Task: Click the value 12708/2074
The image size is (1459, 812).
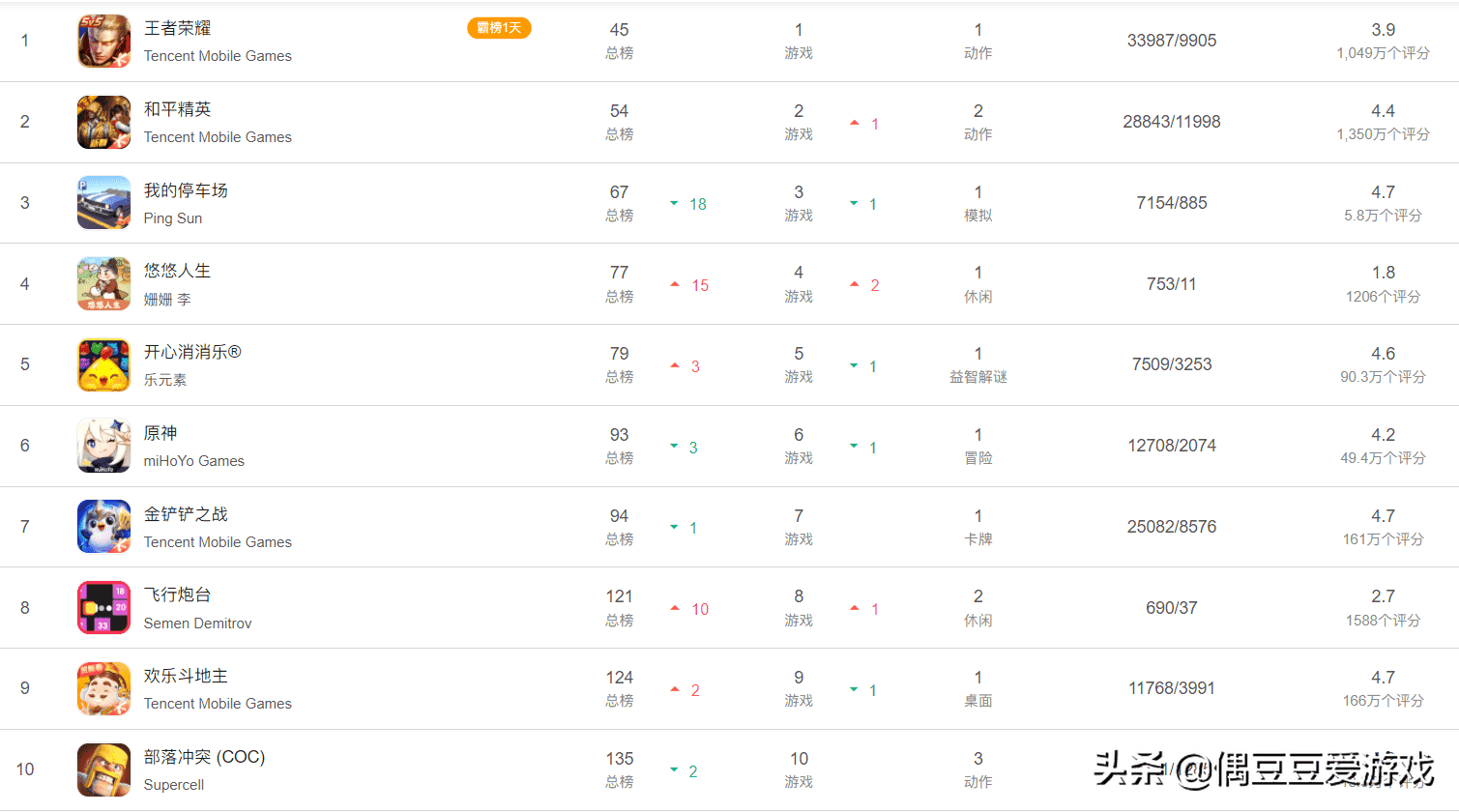Action: click(x=1172, y=446)
